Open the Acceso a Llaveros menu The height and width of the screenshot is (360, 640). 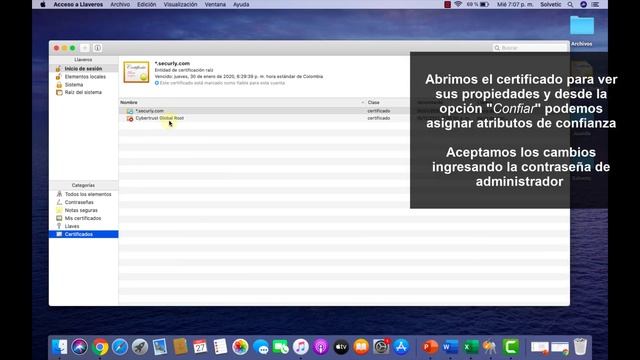tap(78, 4)
